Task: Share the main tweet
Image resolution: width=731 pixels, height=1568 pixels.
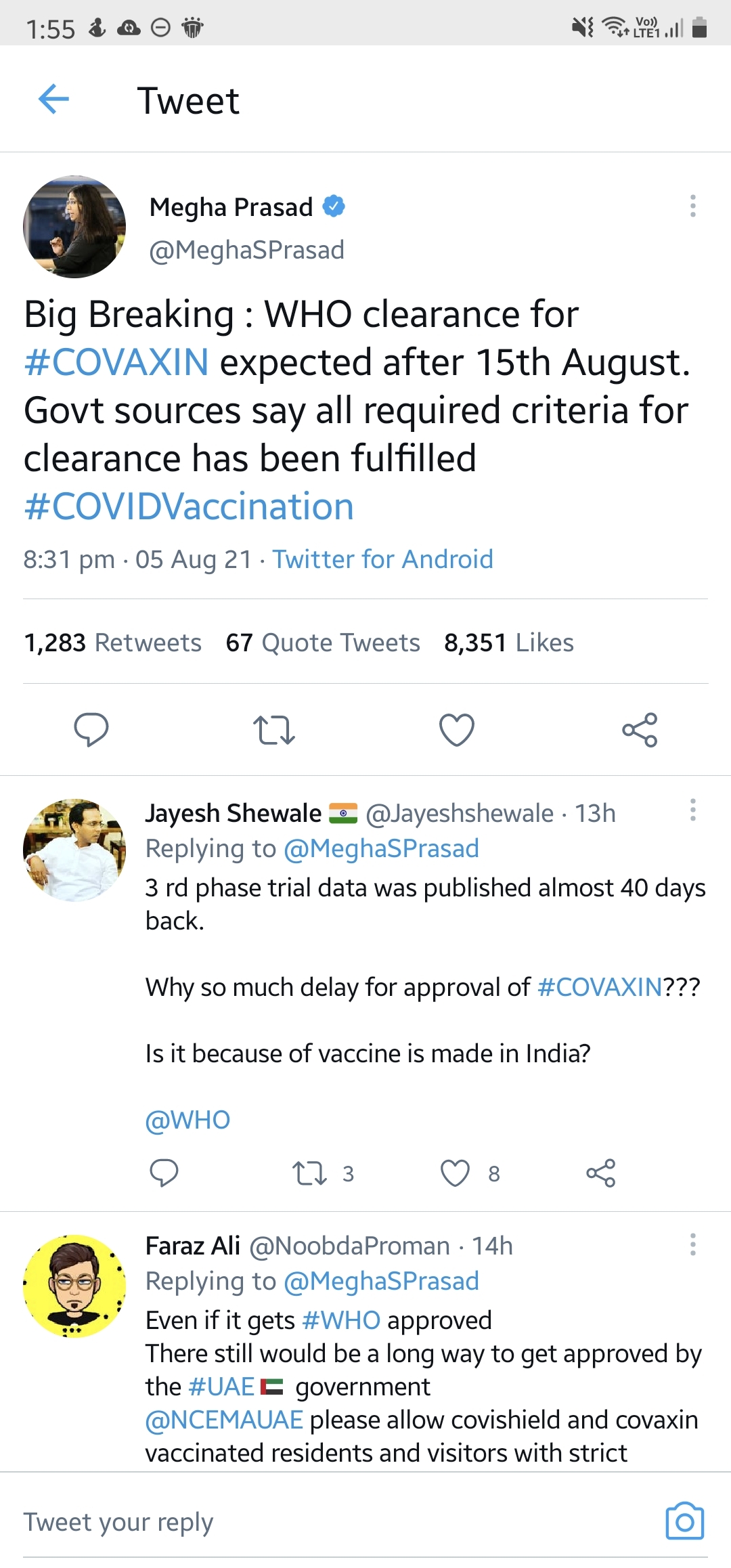Action: click(x=640, y=730)
